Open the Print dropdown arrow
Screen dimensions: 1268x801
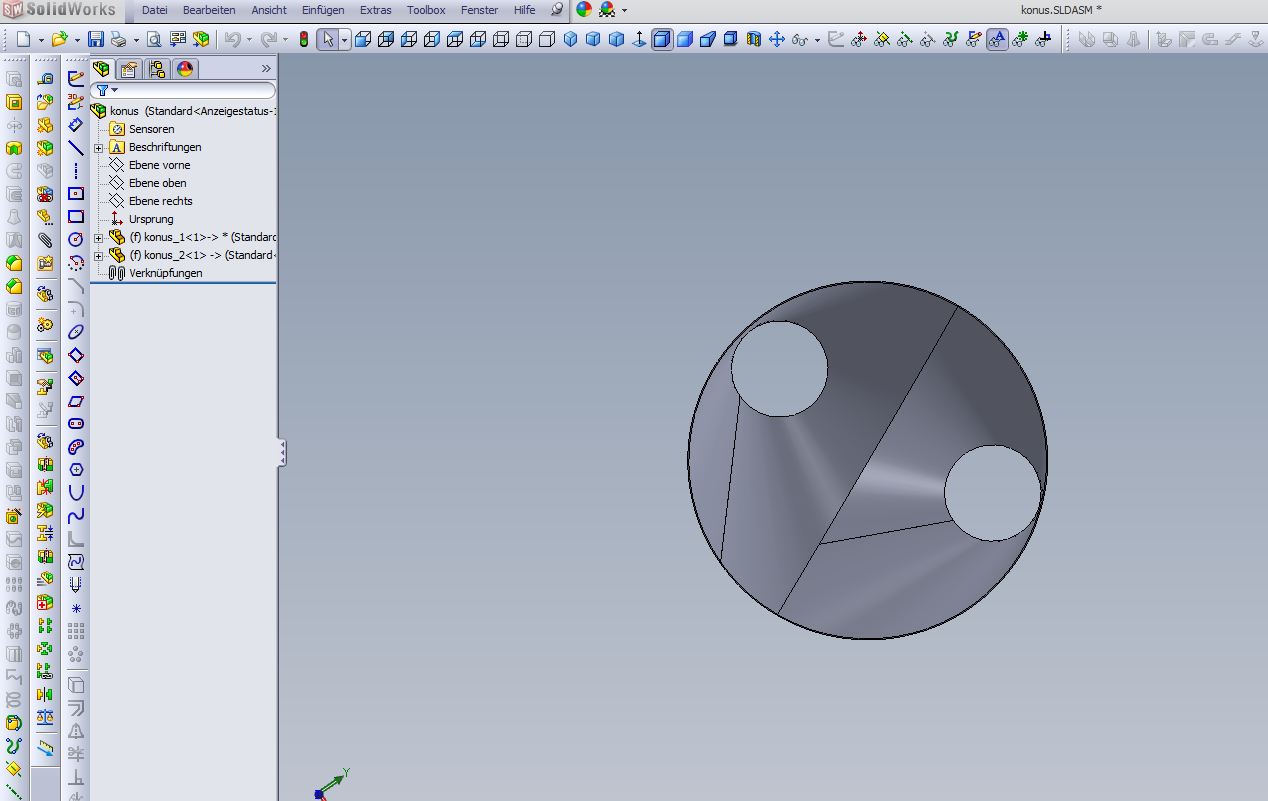pos(135,41)
